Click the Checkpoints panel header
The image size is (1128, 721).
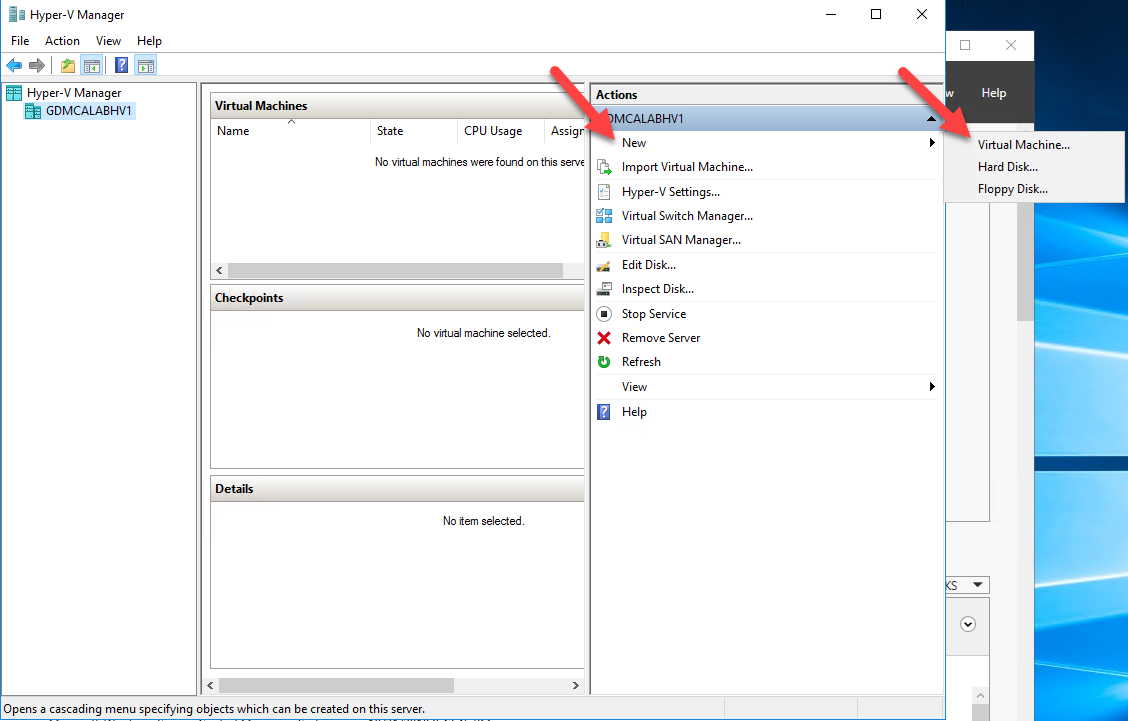coord(397,298)
